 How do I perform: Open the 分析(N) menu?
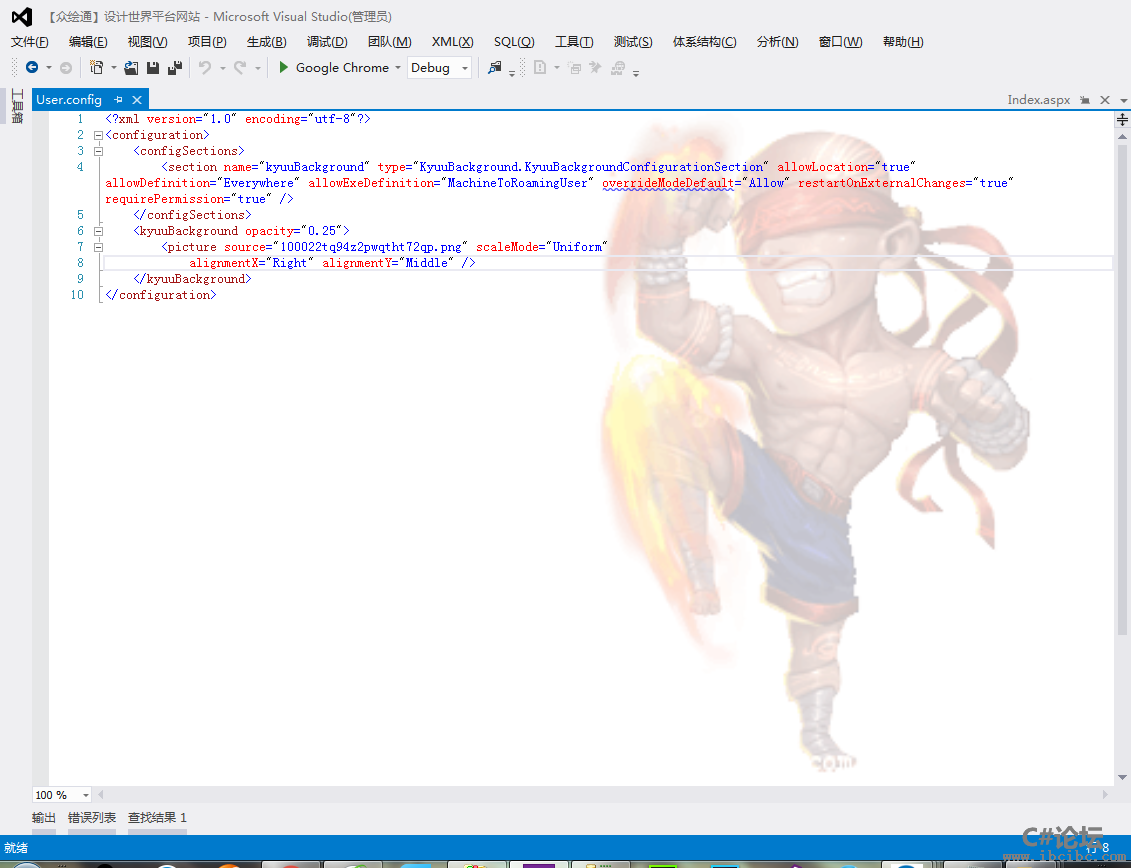777,42
